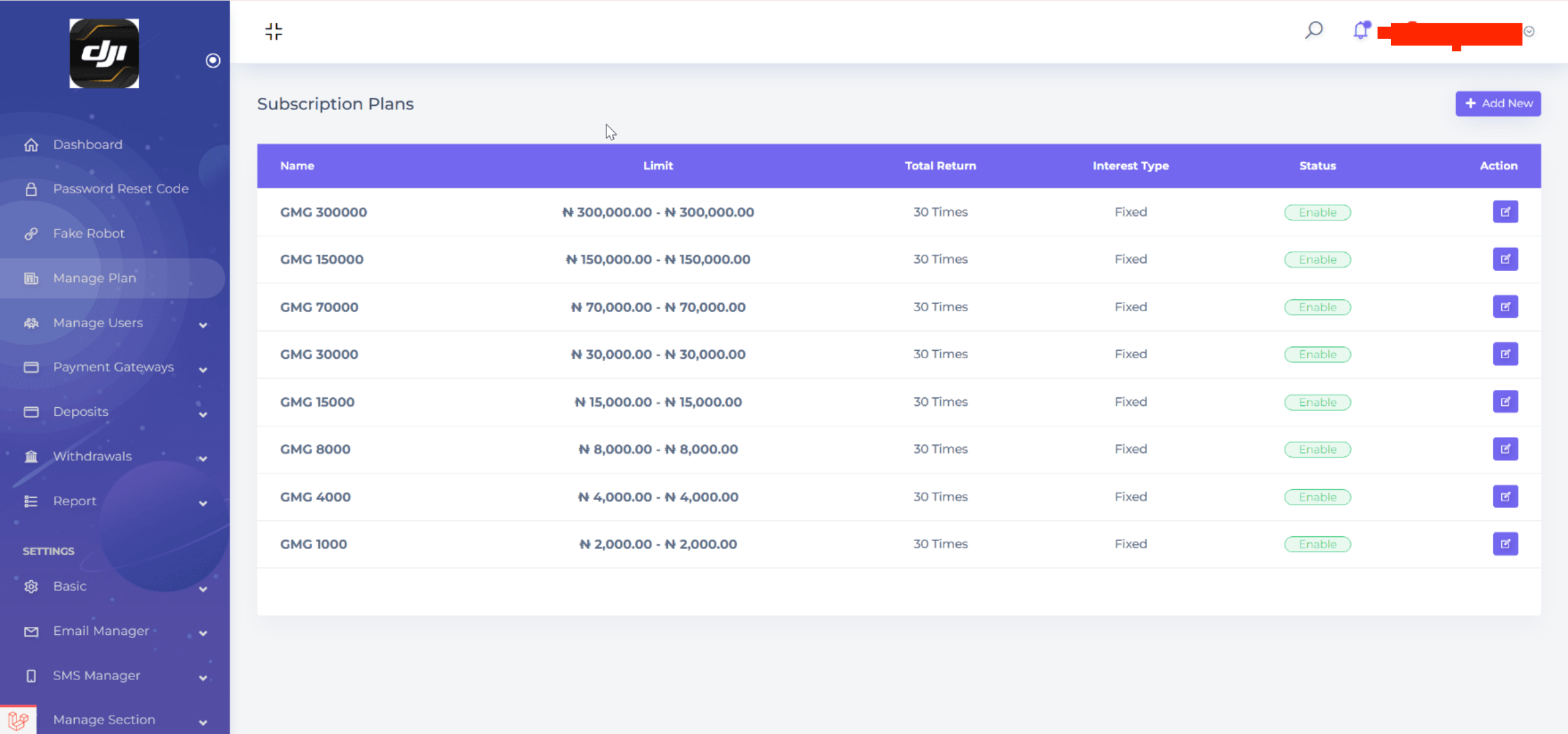Image resolution: width=1568 pixels, height=734 pixels.
Task: Click the Laravel debug icon at the bottom left
Action: (18, 720)
